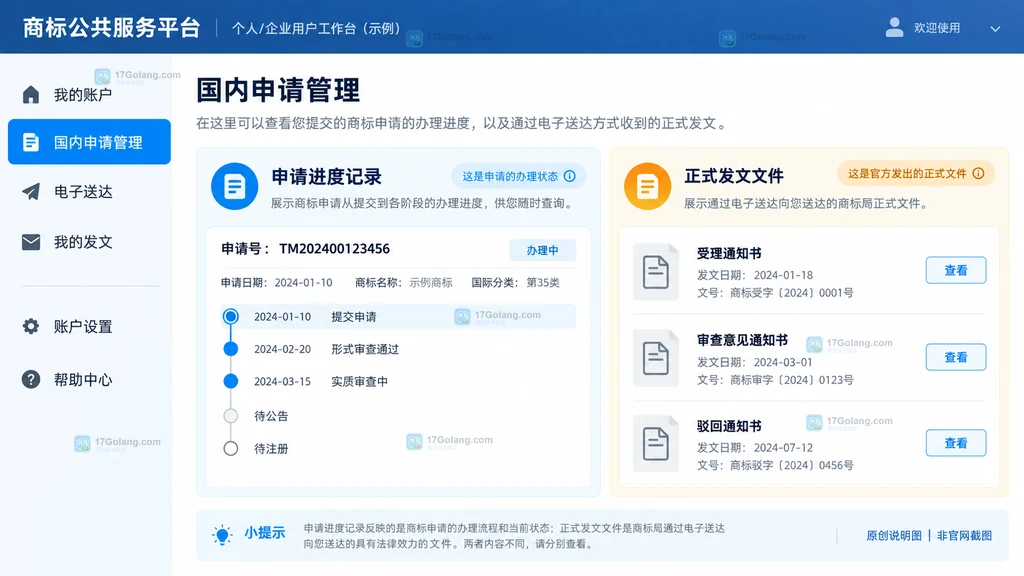Click 发文日期 2024-07-12 text

coord(755,447)
